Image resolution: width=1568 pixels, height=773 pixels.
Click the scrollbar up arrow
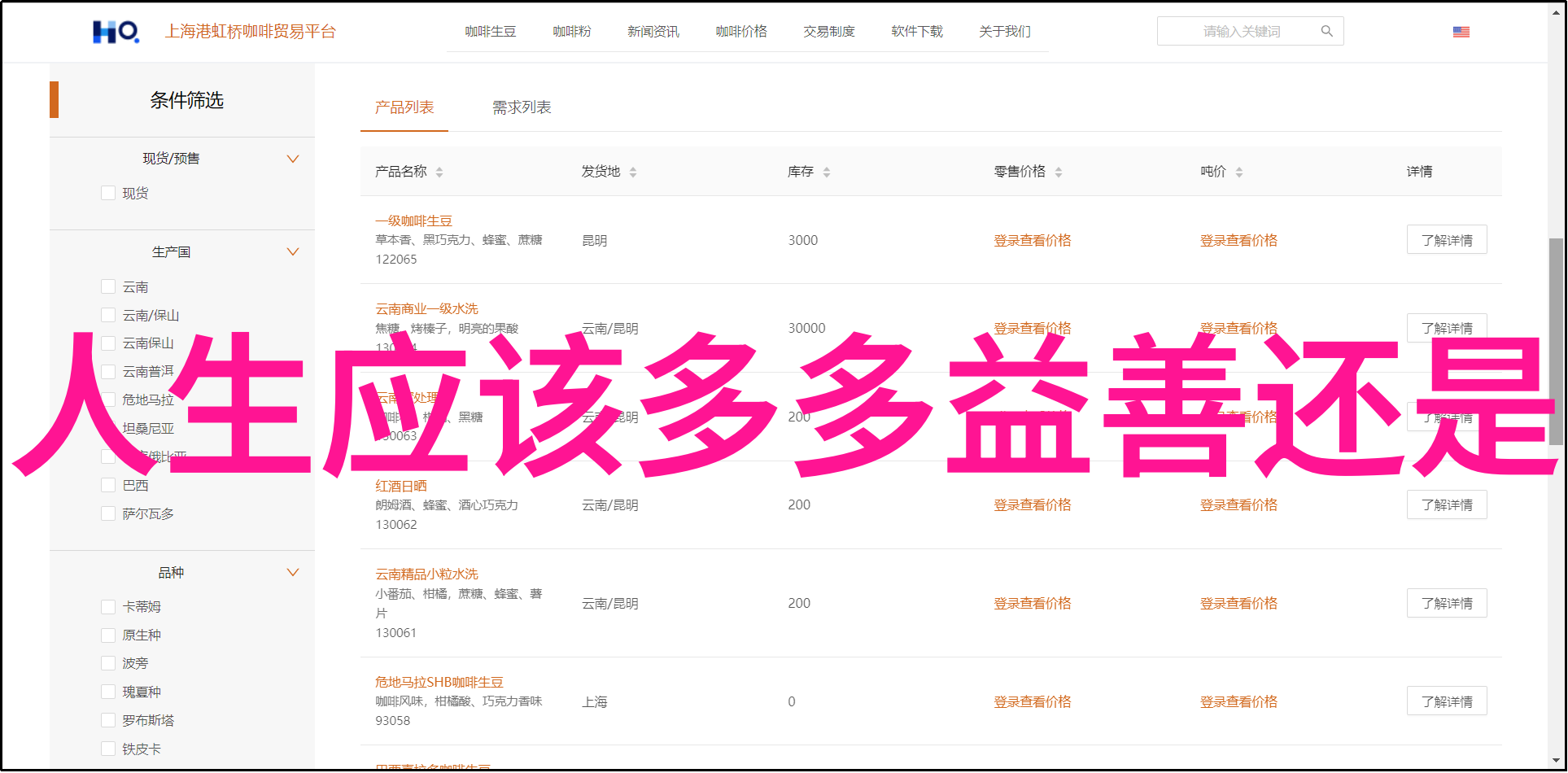[x=1556, y=11]
